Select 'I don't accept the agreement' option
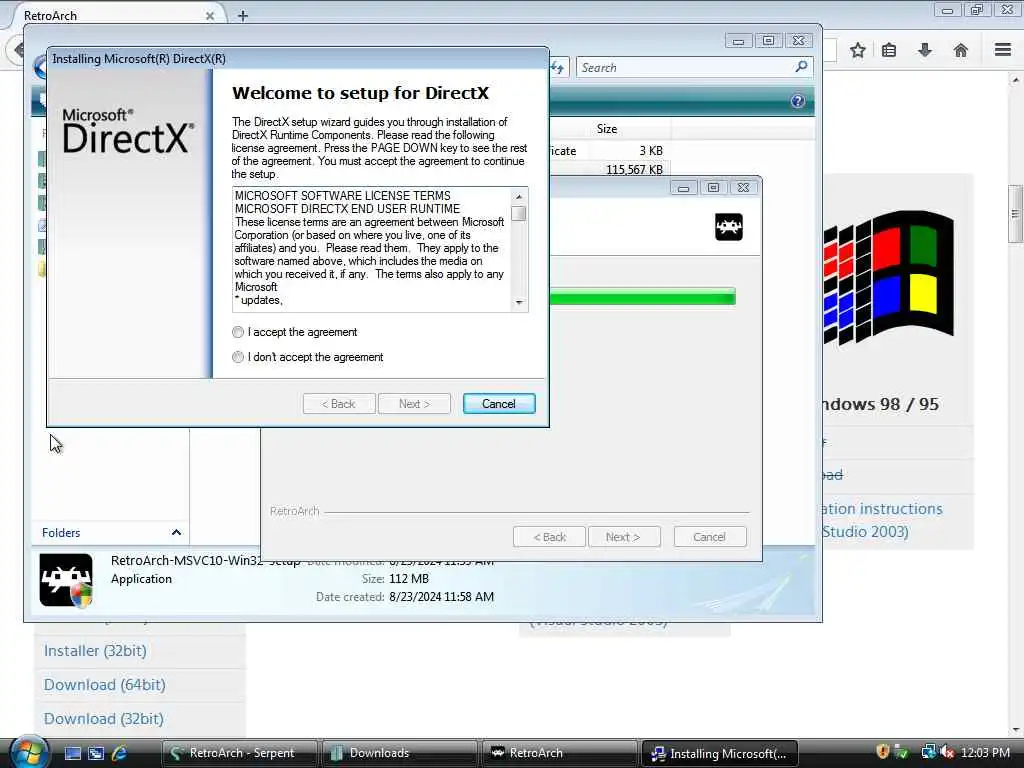Image resolution: width=1024 pixels, height=768 pixels. click(238, 357)
